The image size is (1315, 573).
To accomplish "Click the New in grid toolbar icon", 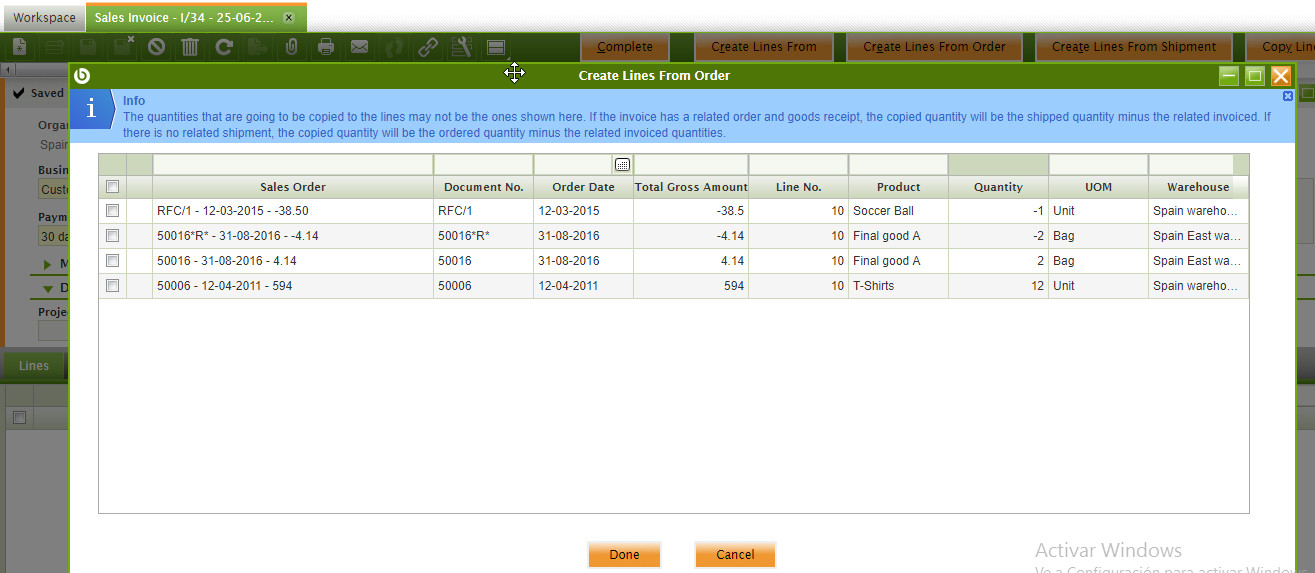I will coord(54,47).
